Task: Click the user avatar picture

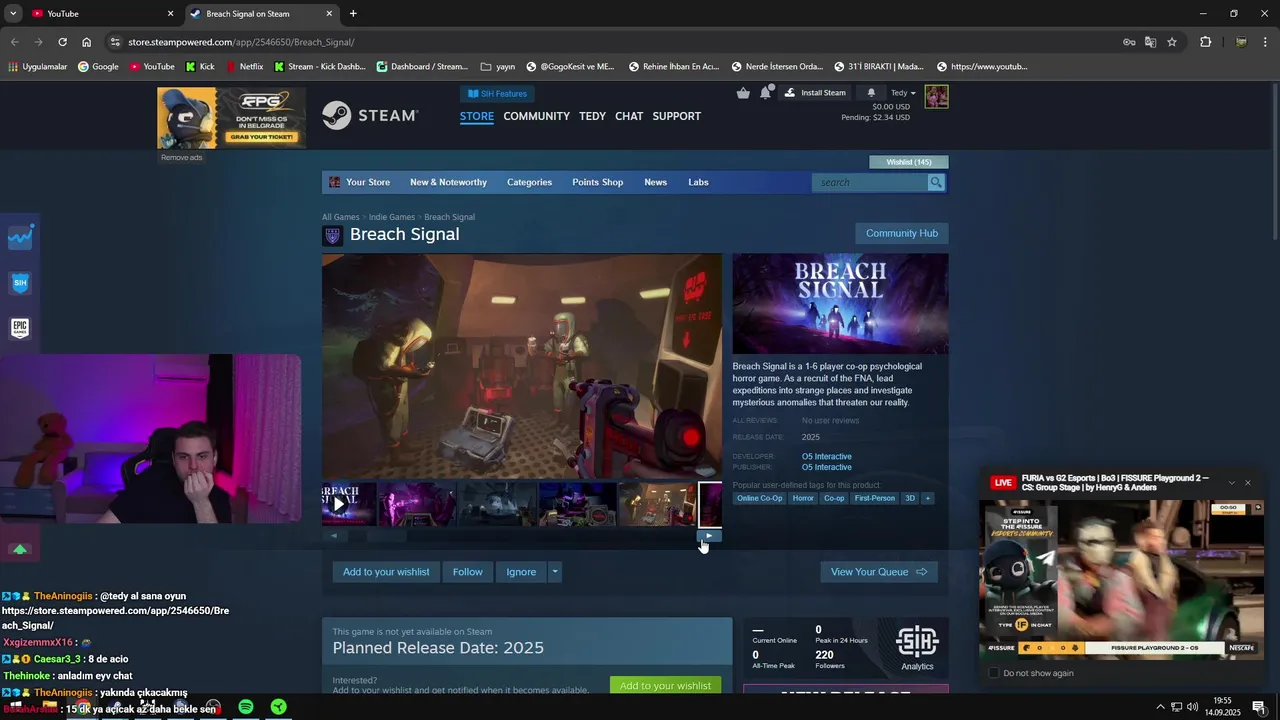Action: click(936, 97)
